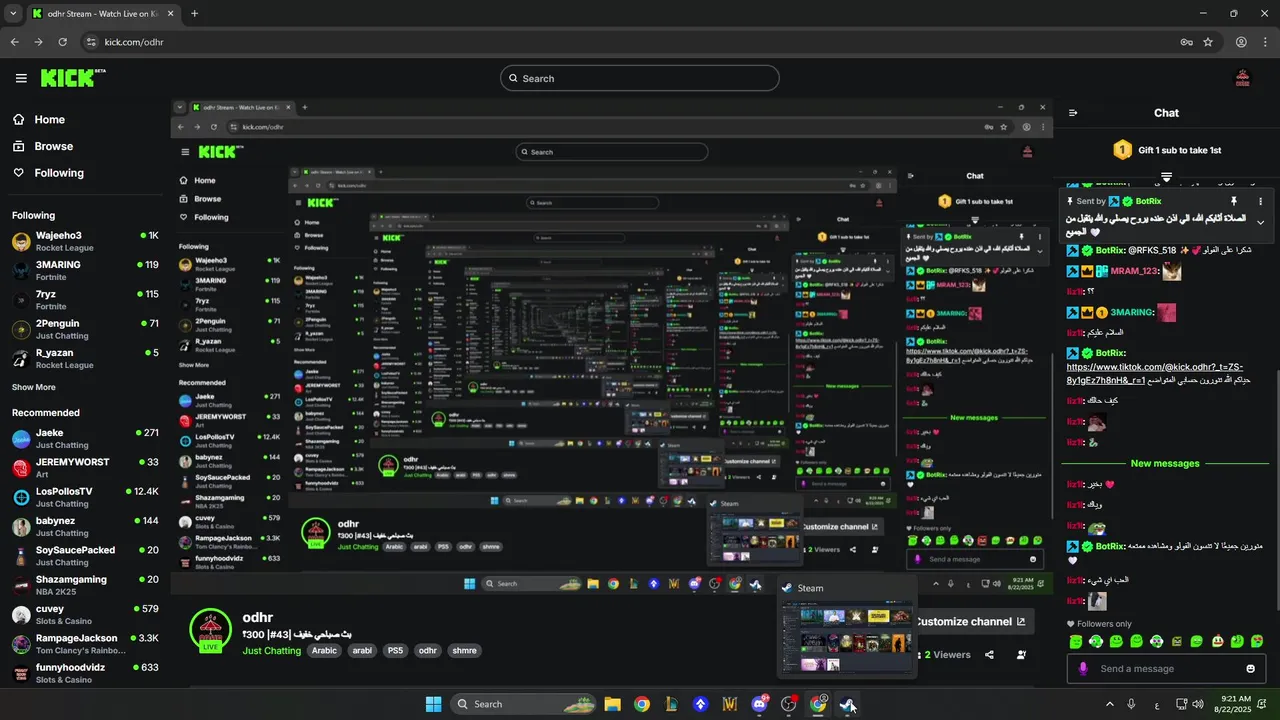Open Wajeeho3 followed channel
Image resolution: width=1280 pixels, height=720 pixels.
[x=85, y=241]
